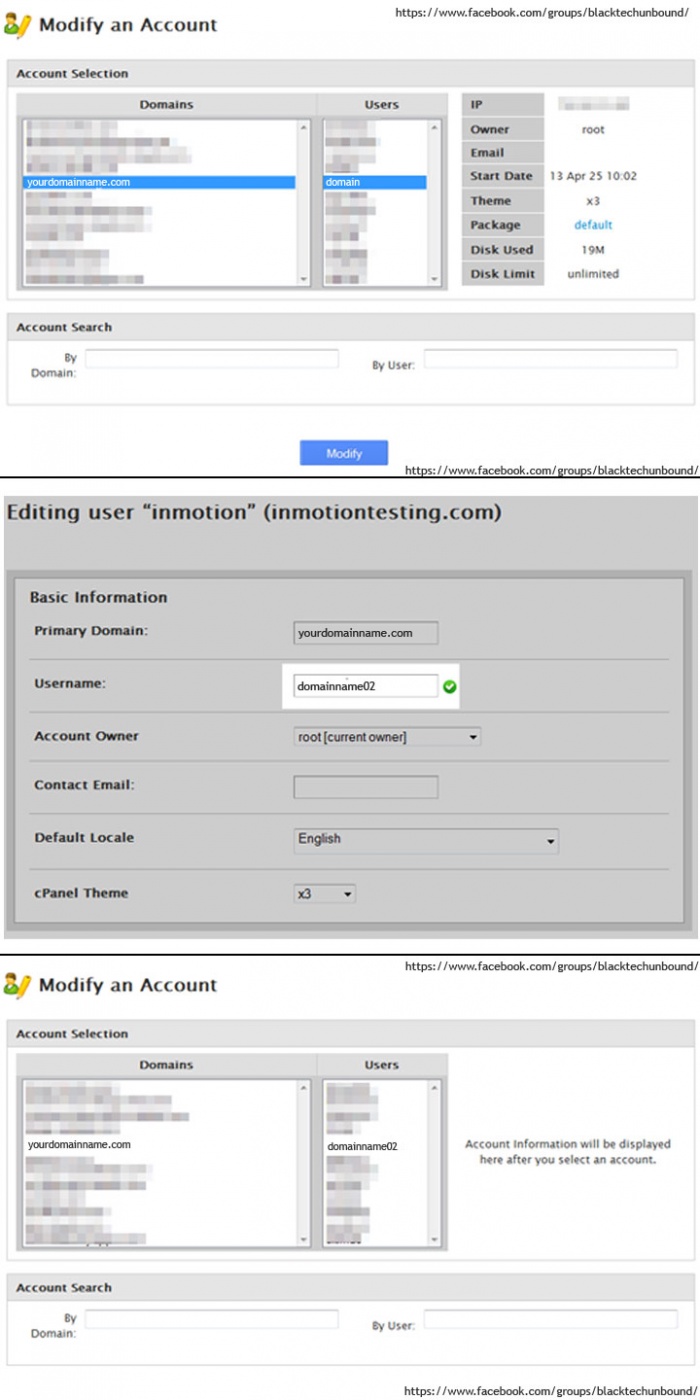Expand the Default Locale dropdown
This screenshot has height=1400, width=700.
pyautogui.click(x=425, y=840)
